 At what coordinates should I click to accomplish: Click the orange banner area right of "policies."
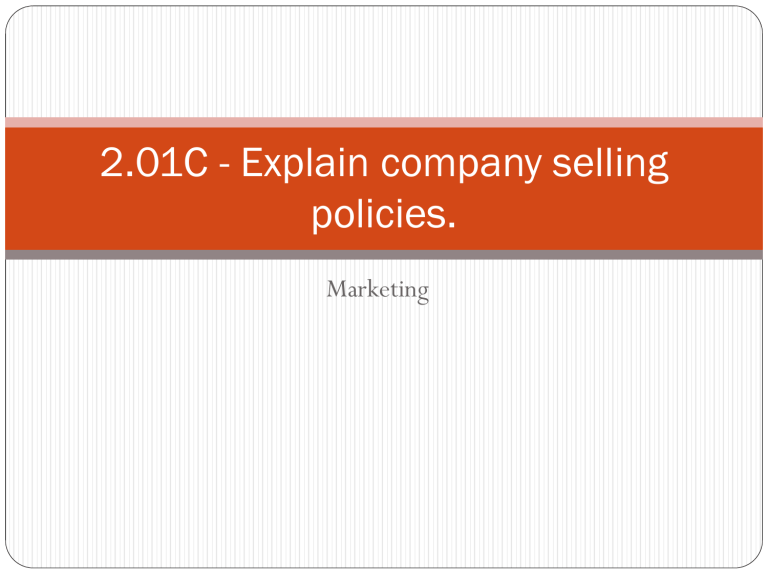(610, 215)
